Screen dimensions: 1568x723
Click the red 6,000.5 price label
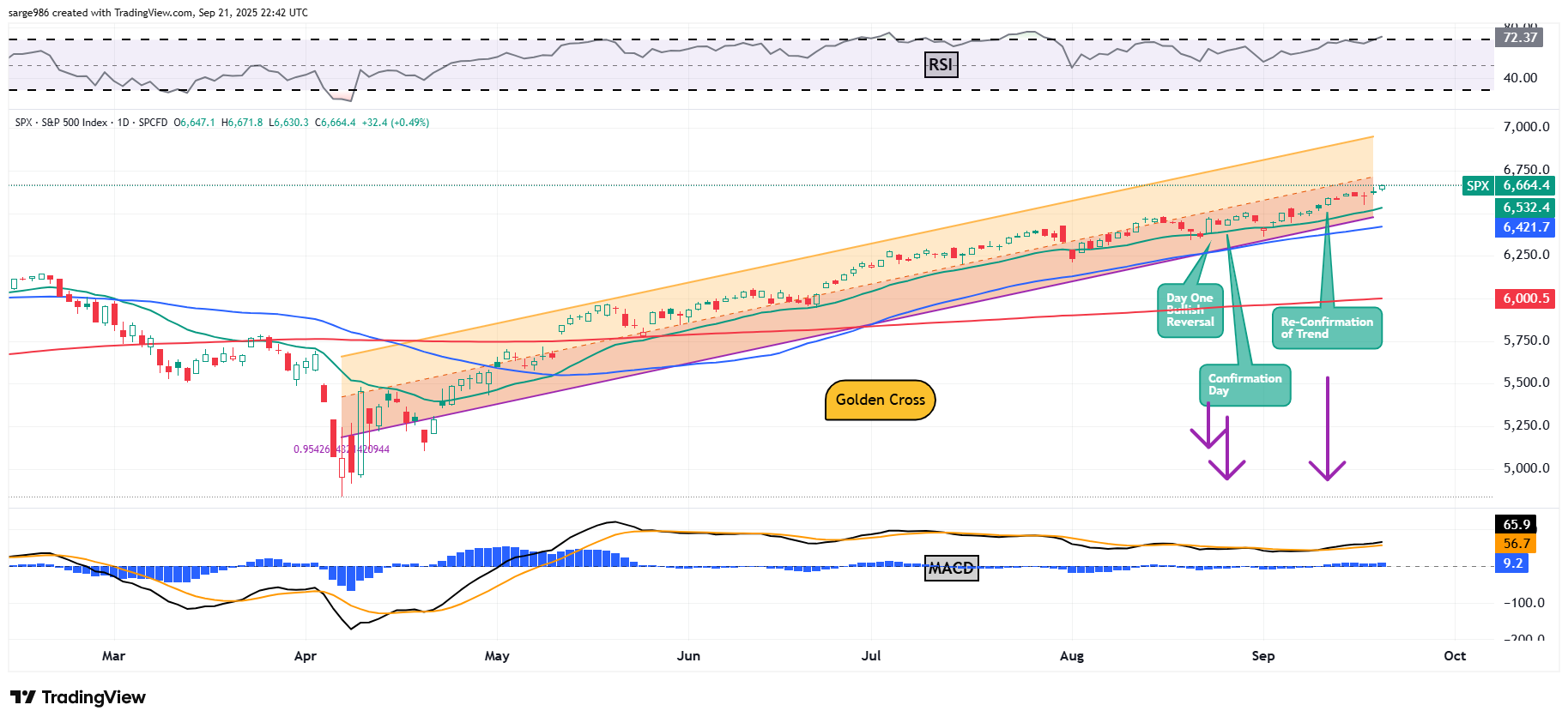click(x=1526, y=298)
